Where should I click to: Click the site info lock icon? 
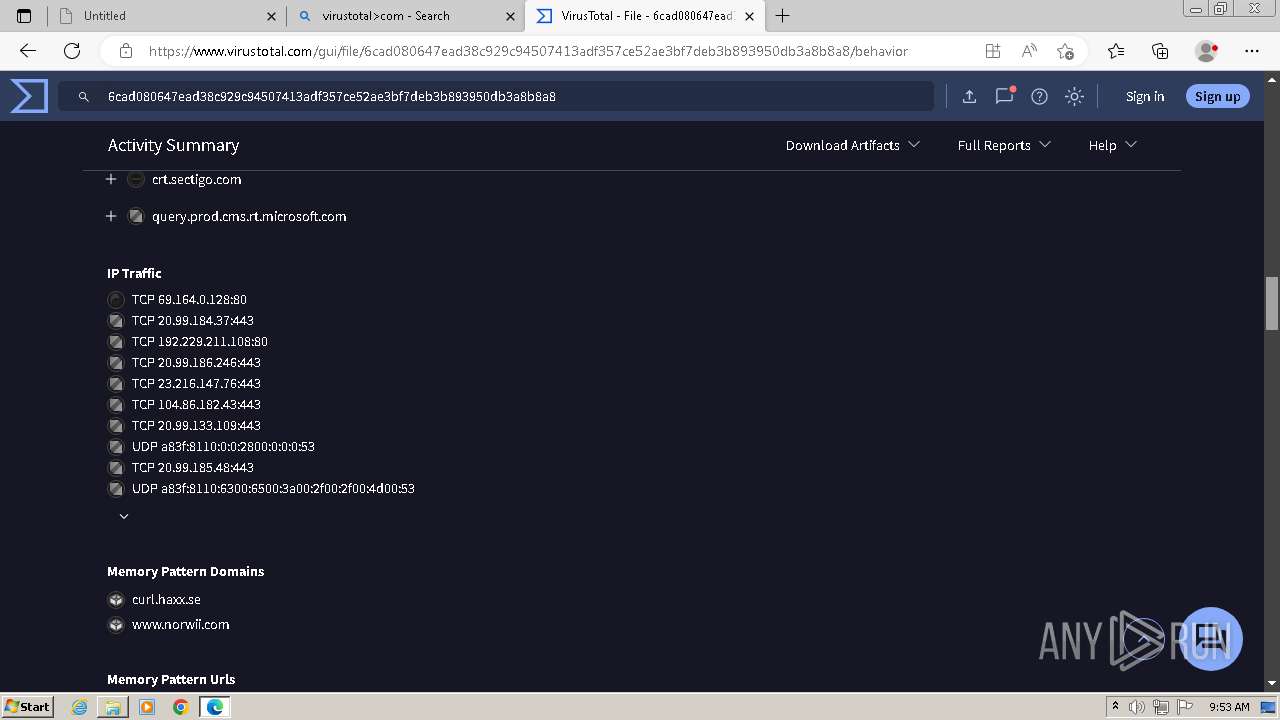click(x=126, y=51)
